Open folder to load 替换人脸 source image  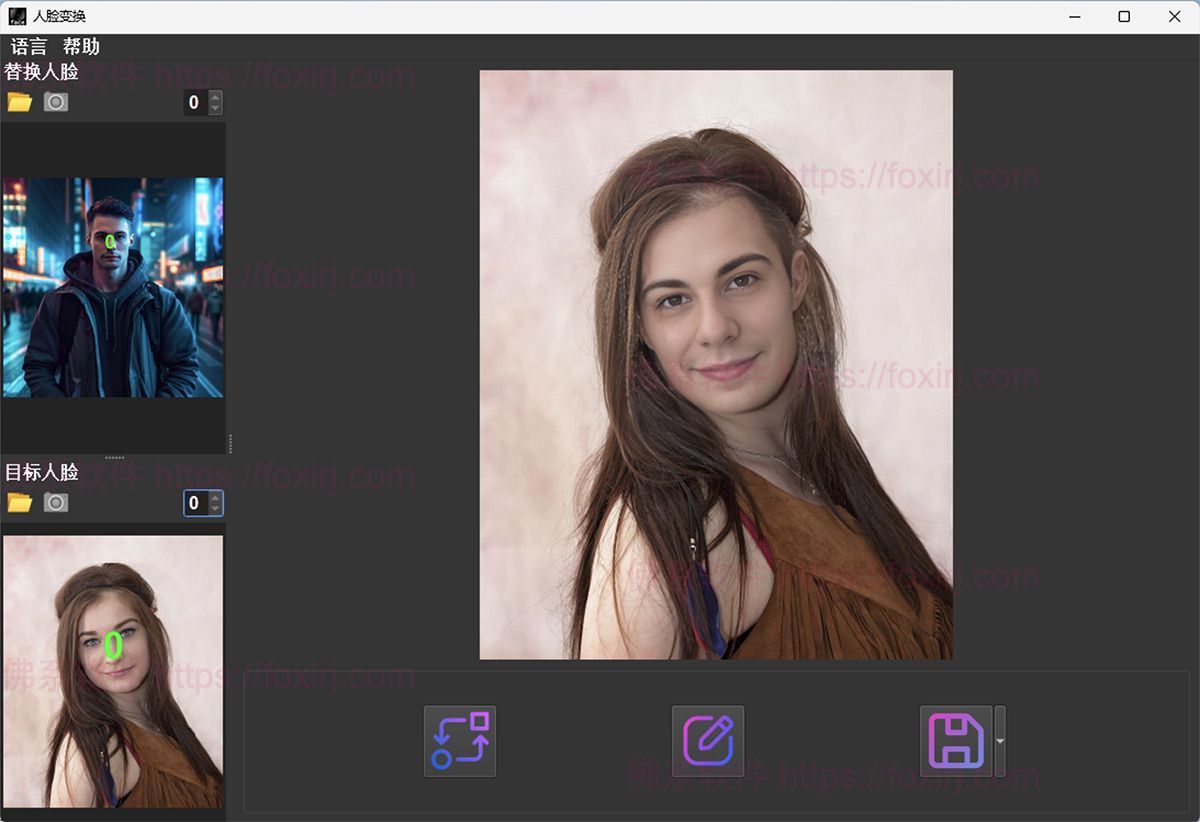19,102
